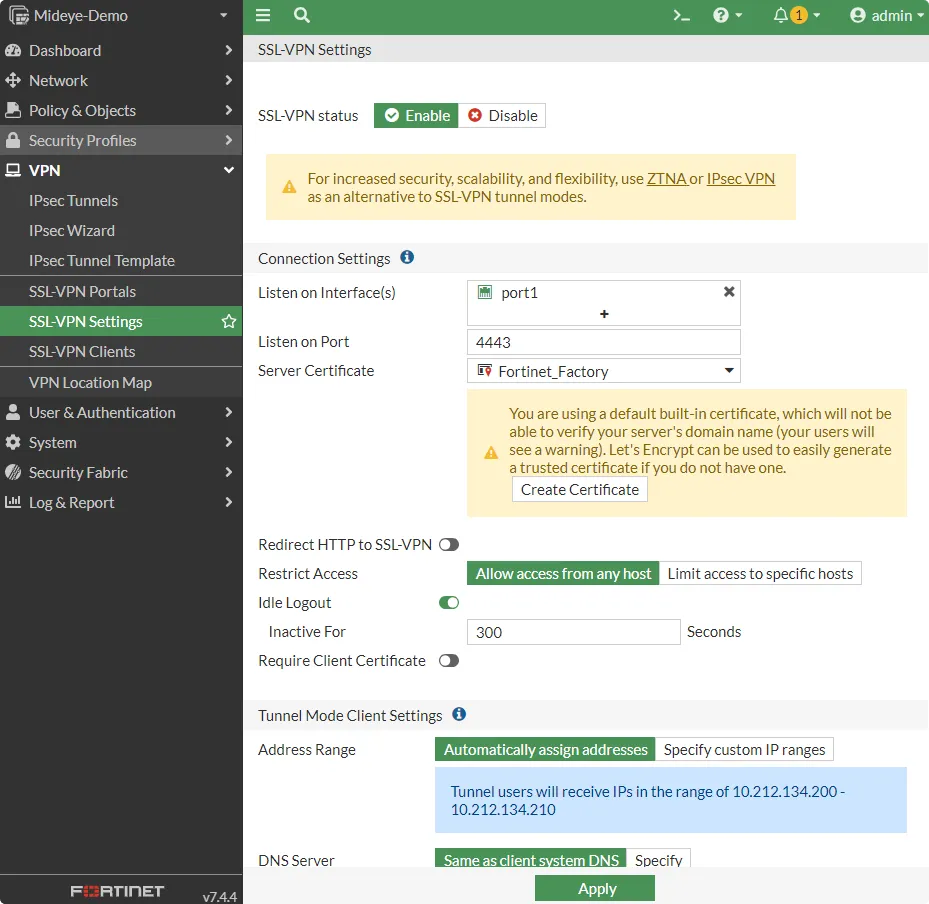Click the info icon beside Tunnel Mode Client Settings
The image size is (929, 904).
coord(459,715)
